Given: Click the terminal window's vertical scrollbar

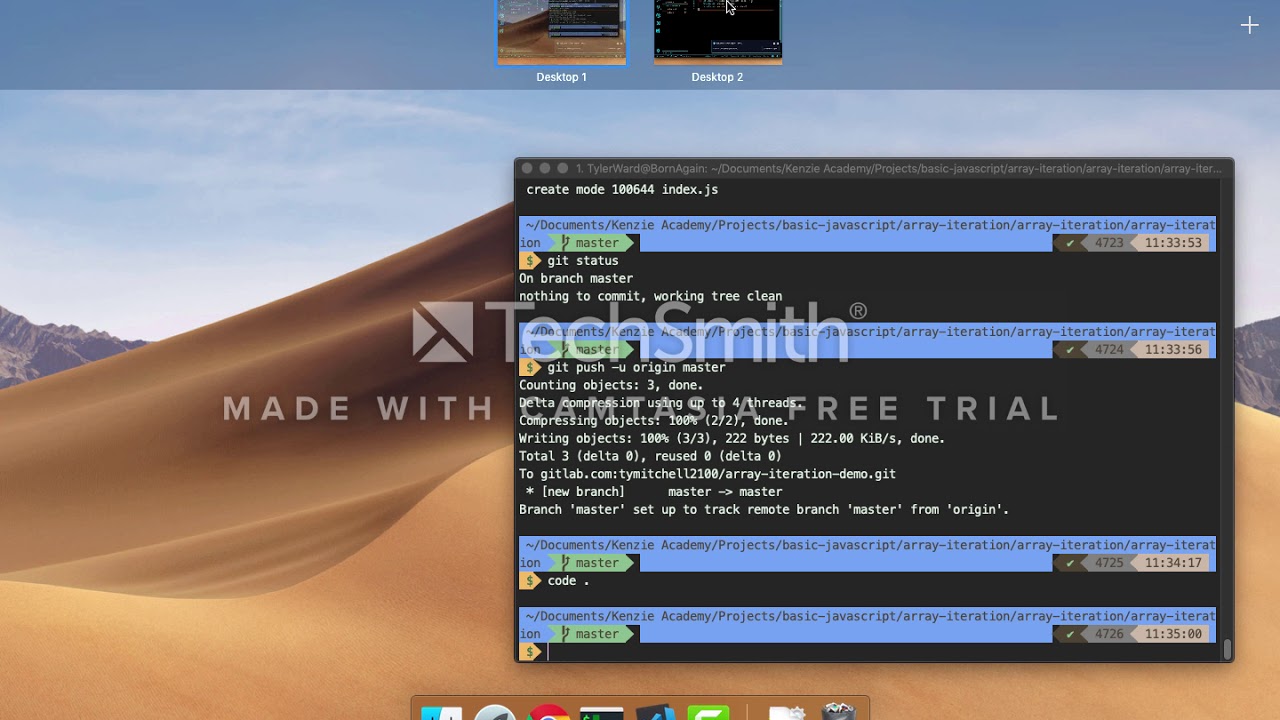Looking at the screenshot, I should click(1227, 649).
